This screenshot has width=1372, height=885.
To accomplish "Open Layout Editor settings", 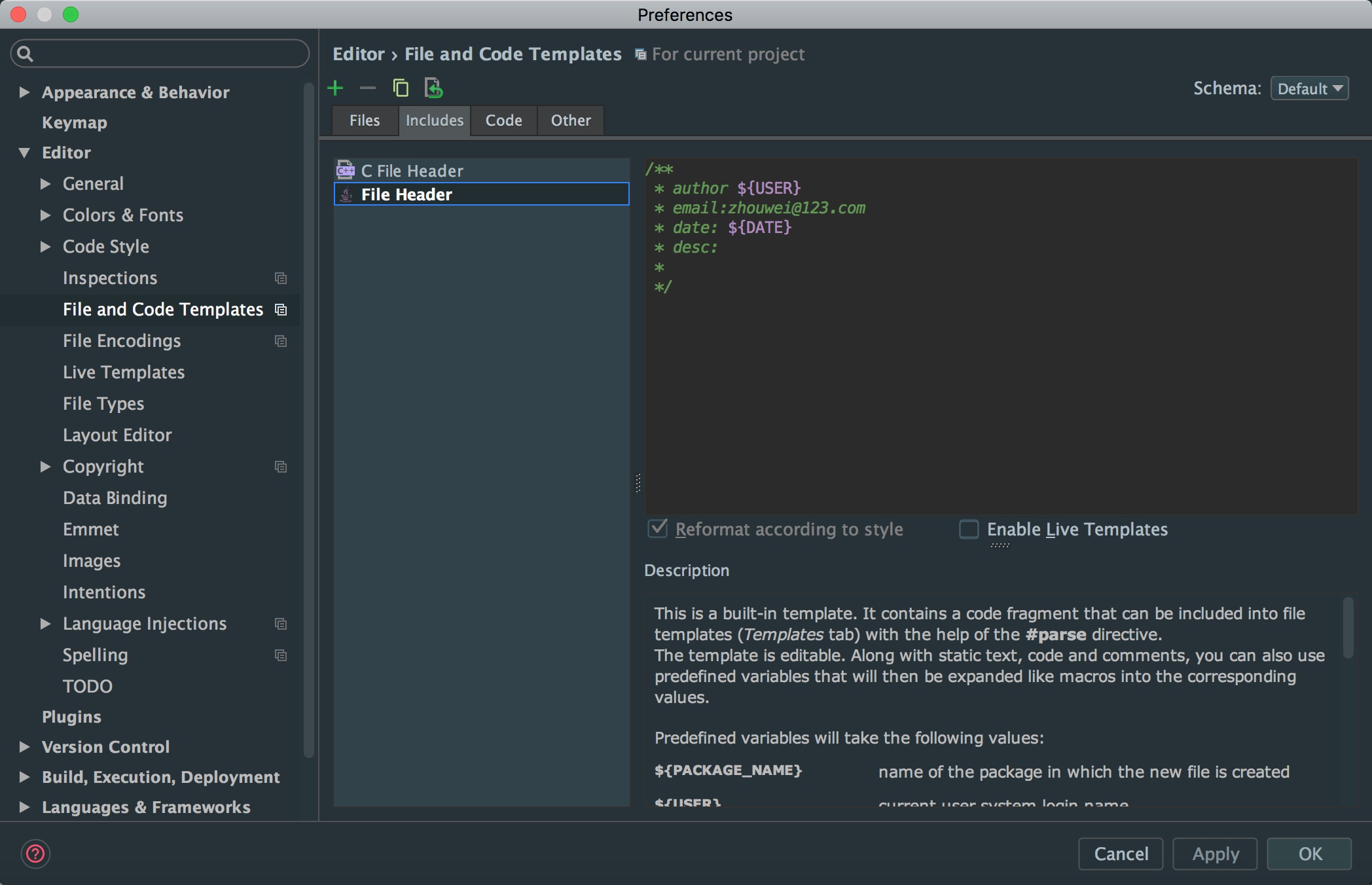I will (x=117, y=435).
